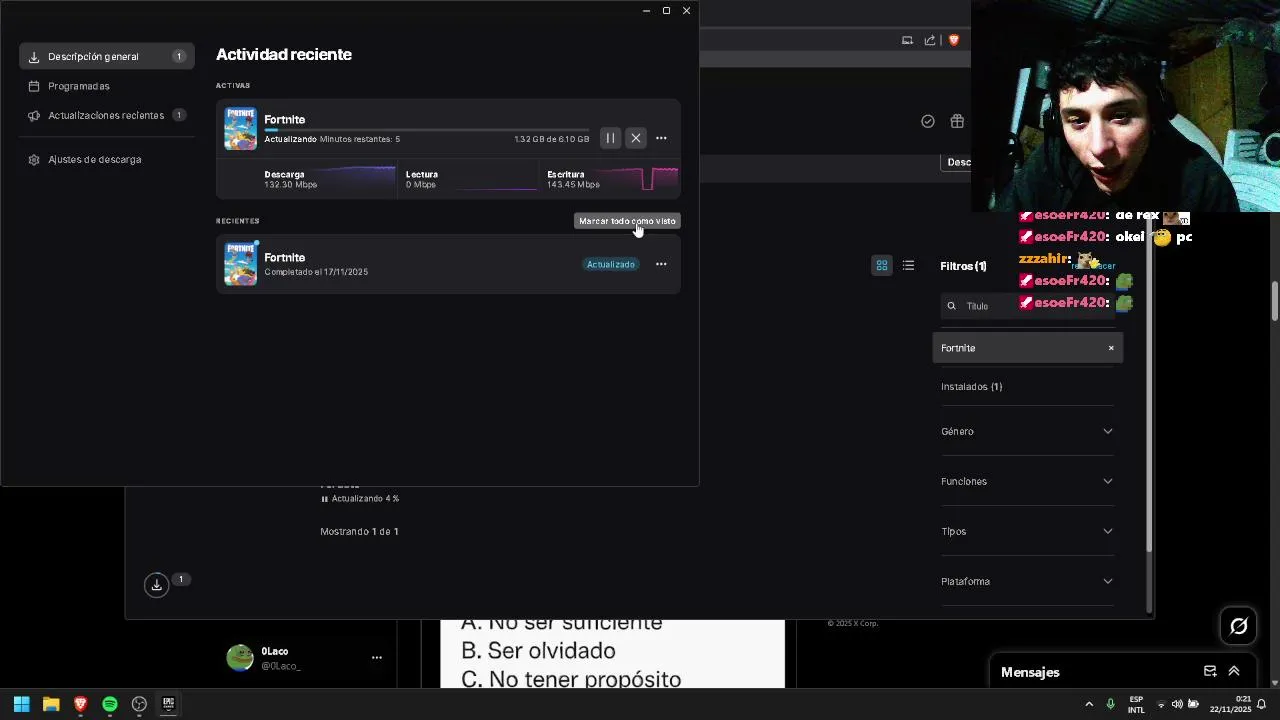
Task: Open the volume tray icon
Action: click(x=1177, y=704)
